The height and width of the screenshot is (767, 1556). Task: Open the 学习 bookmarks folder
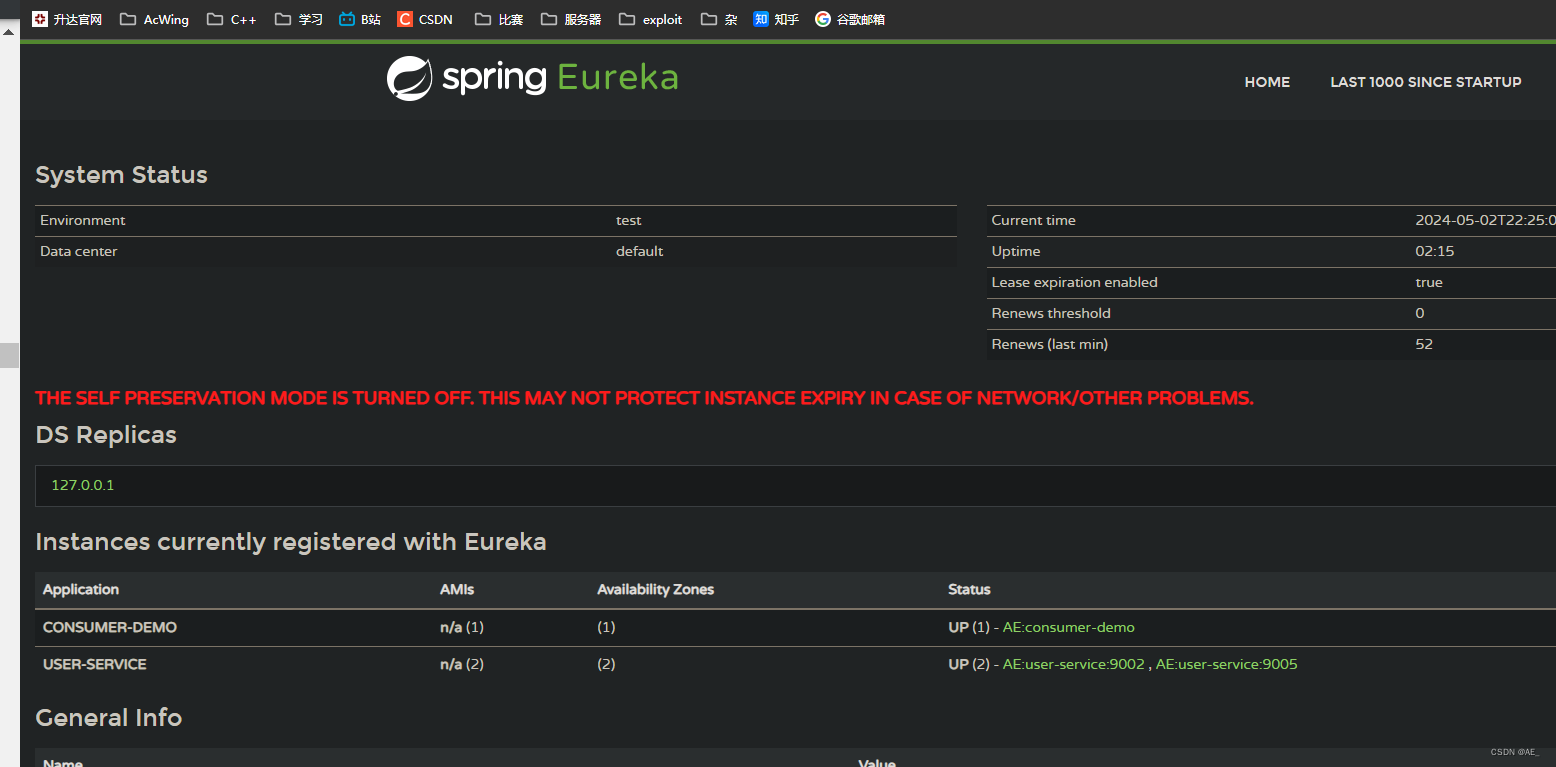click(298, 19)
